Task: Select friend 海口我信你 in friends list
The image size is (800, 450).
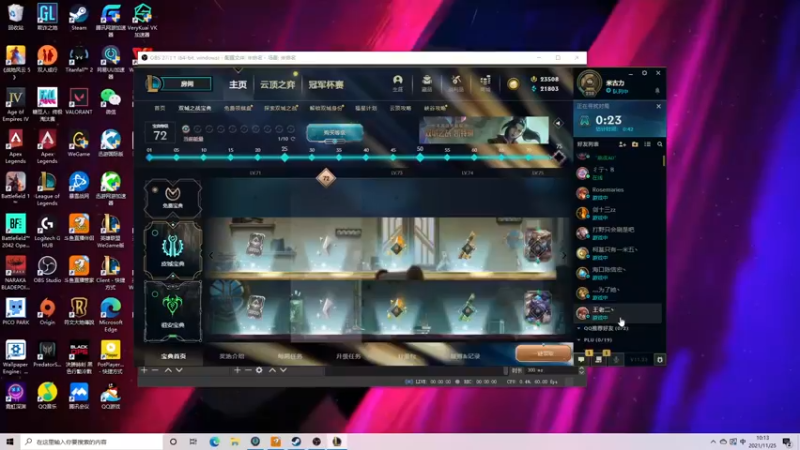Action: (618, 273)
